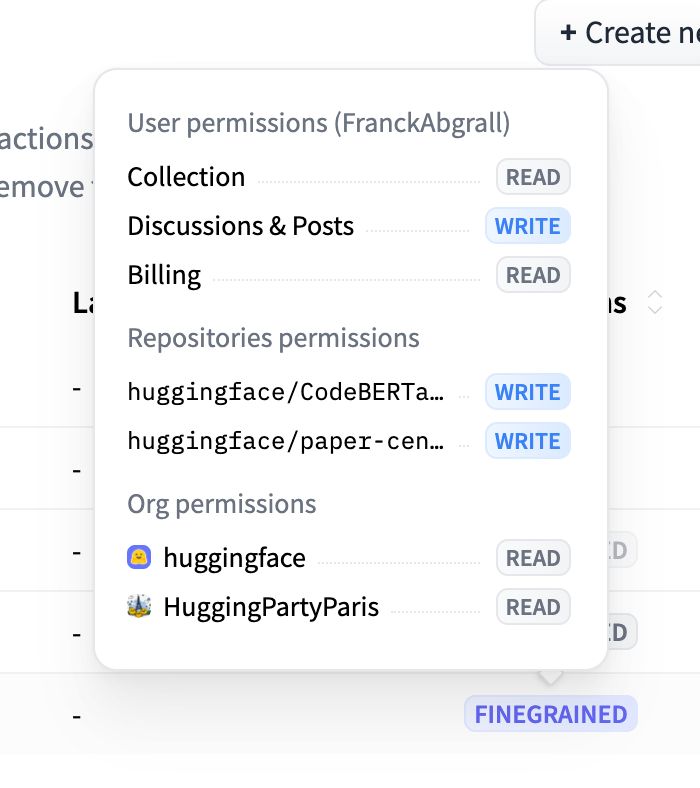Screen dimensions: 700x788
Task: Click READ badge for huggingface org
Action: click(533, 558)
